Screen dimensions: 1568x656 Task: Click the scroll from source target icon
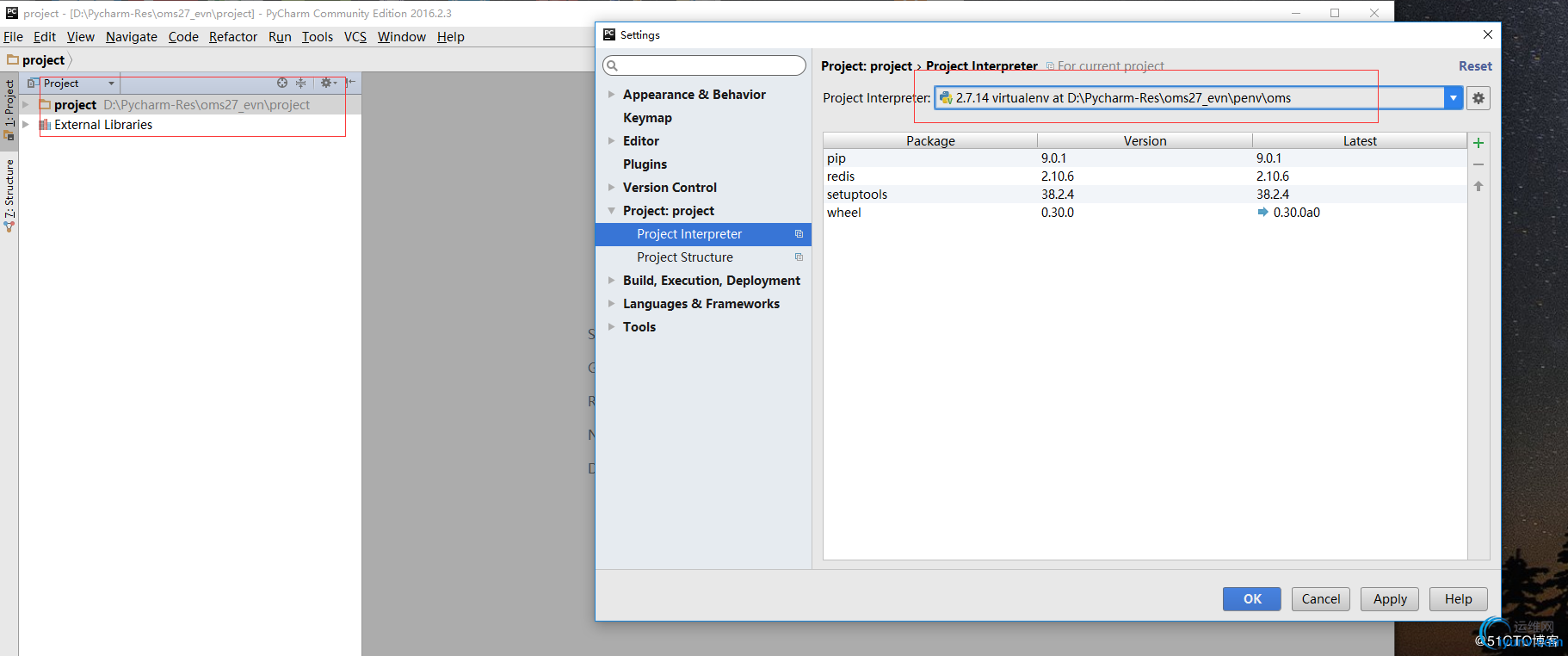pos(282,83)
